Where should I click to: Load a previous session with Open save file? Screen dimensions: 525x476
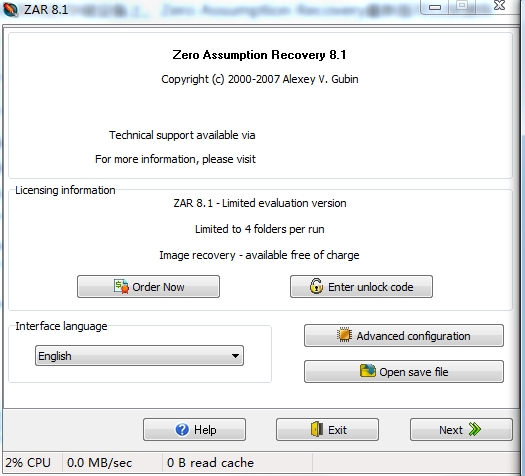click(x=404, y=372)
